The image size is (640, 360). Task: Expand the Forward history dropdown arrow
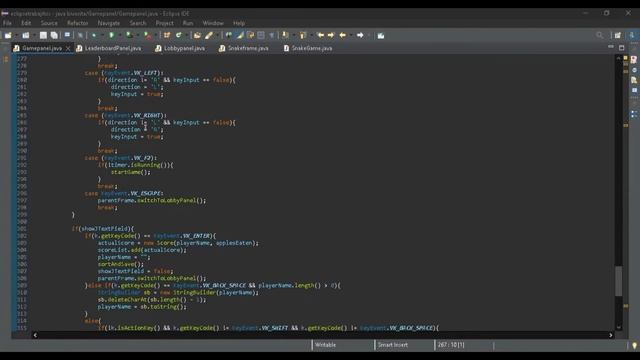coord(369,36)
